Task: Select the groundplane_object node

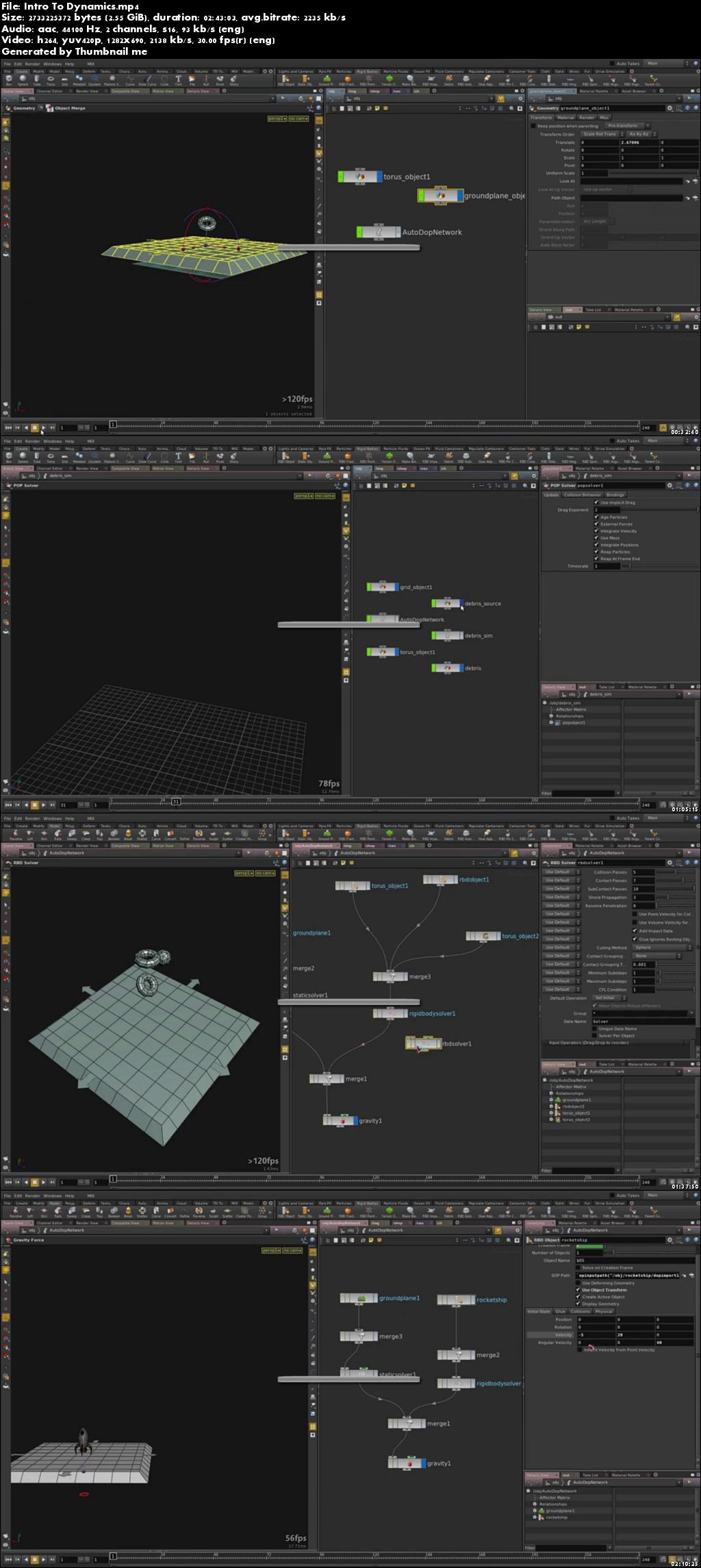Action: (x=440, y=196)
